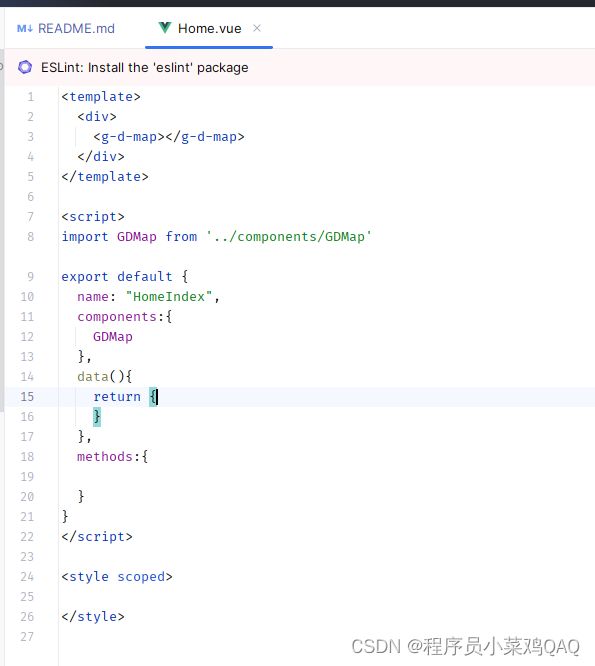Click the components:{ line
The image size is (595, 666).
124,316
